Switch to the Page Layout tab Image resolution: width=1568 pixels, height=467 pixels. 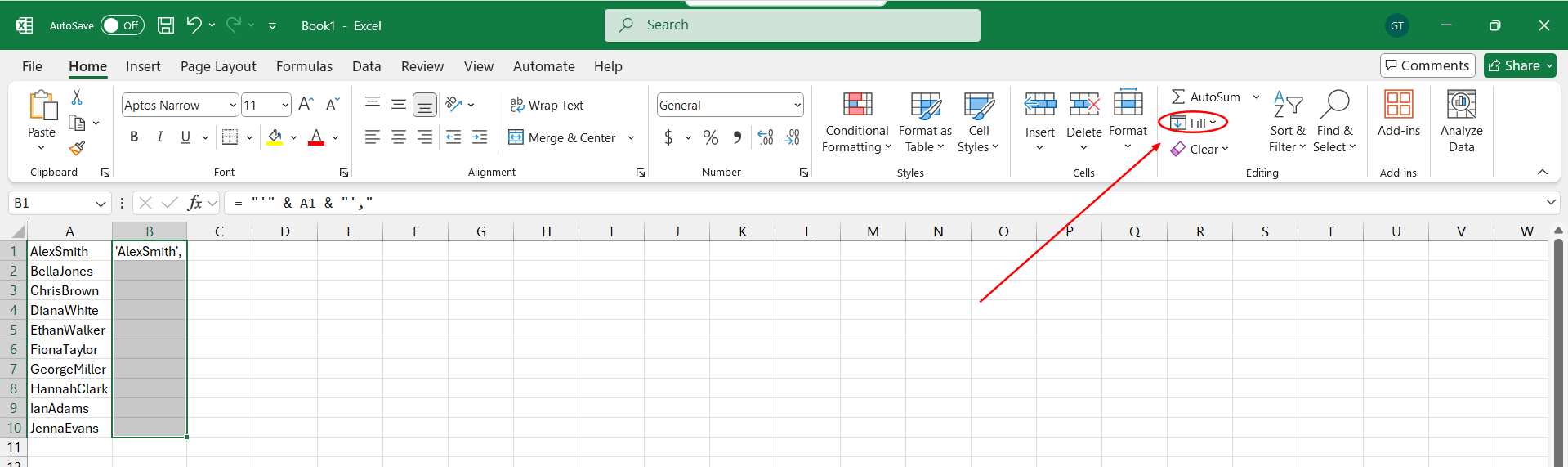(218, 66)
